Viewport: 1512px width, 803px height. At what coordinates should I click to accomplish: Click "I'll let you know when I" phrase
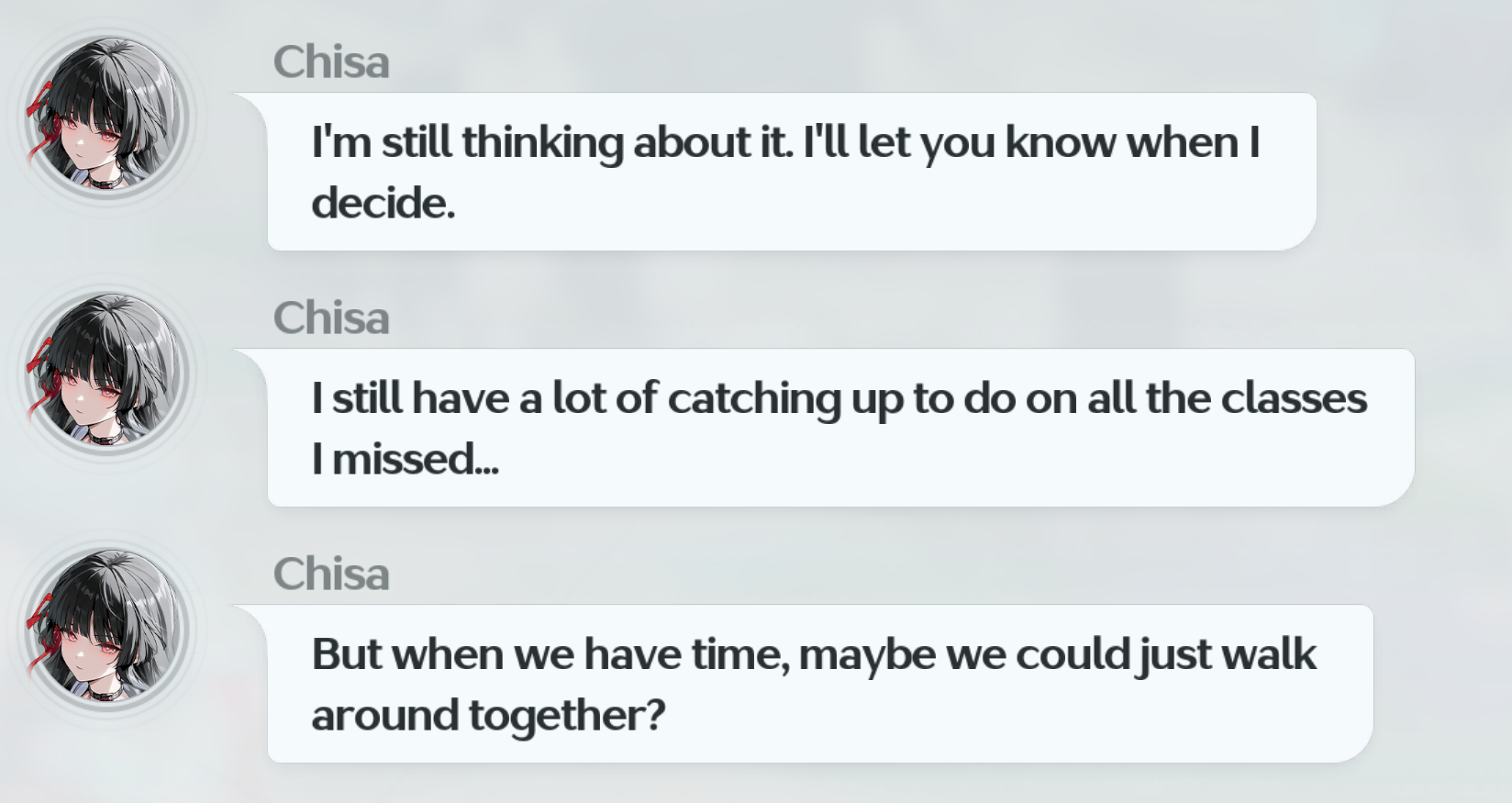tap(1031, 142)
